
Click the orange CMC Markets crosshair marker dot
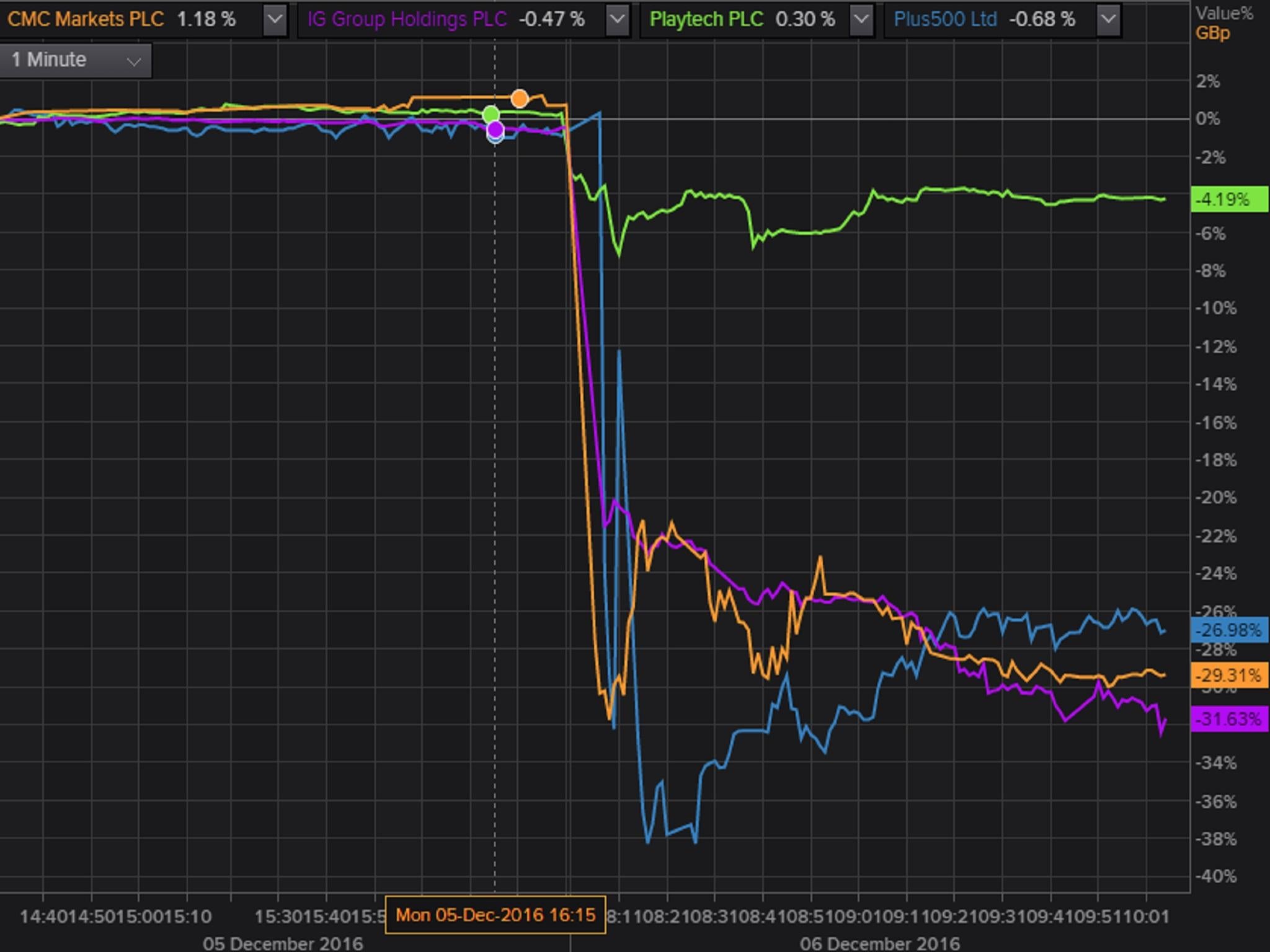tap(520, 99)
